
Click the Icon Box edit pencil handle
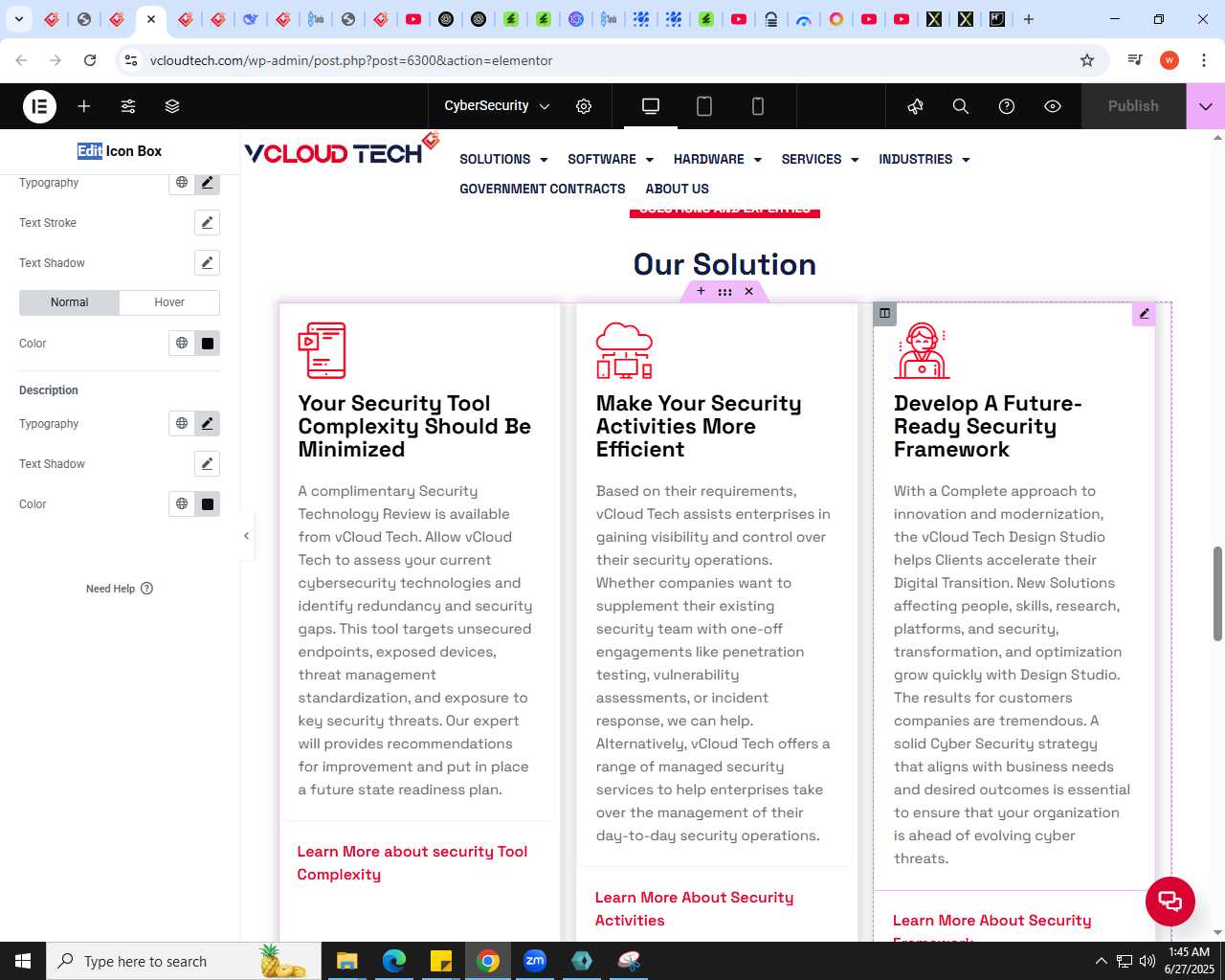tap(1144, 314)
